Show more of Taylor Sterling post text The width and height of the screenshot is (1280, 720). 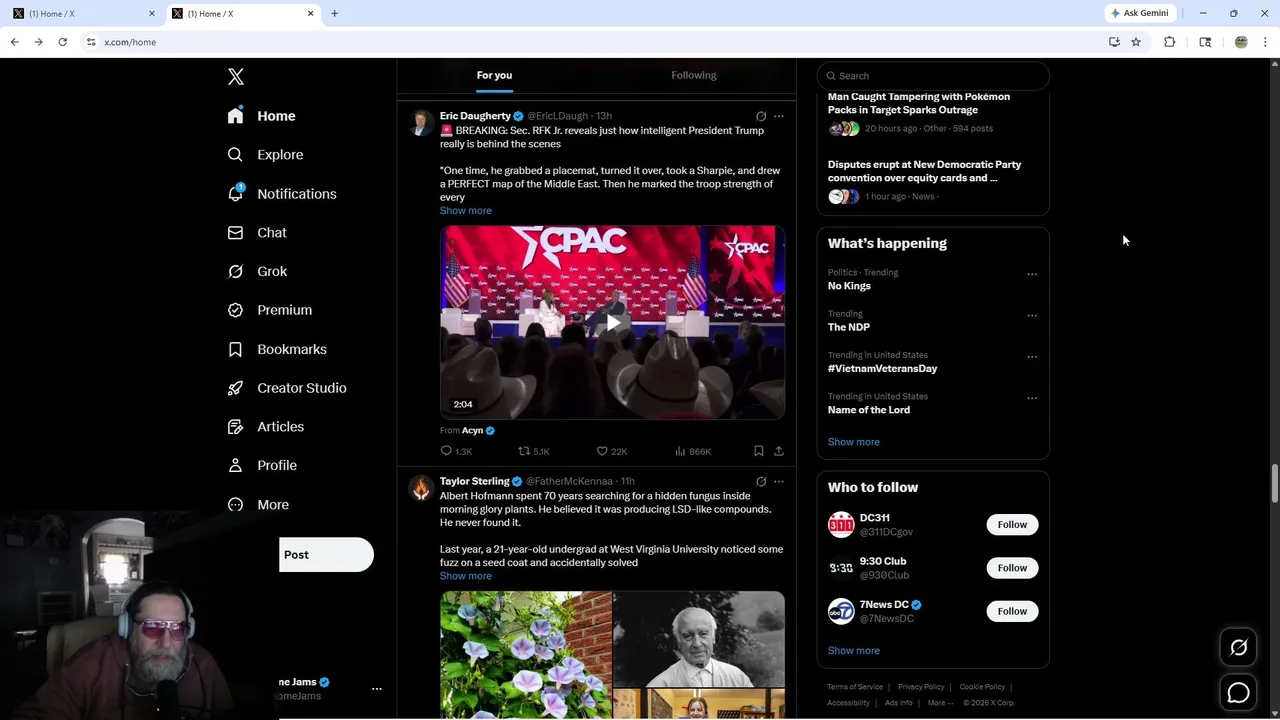point(466,576)
